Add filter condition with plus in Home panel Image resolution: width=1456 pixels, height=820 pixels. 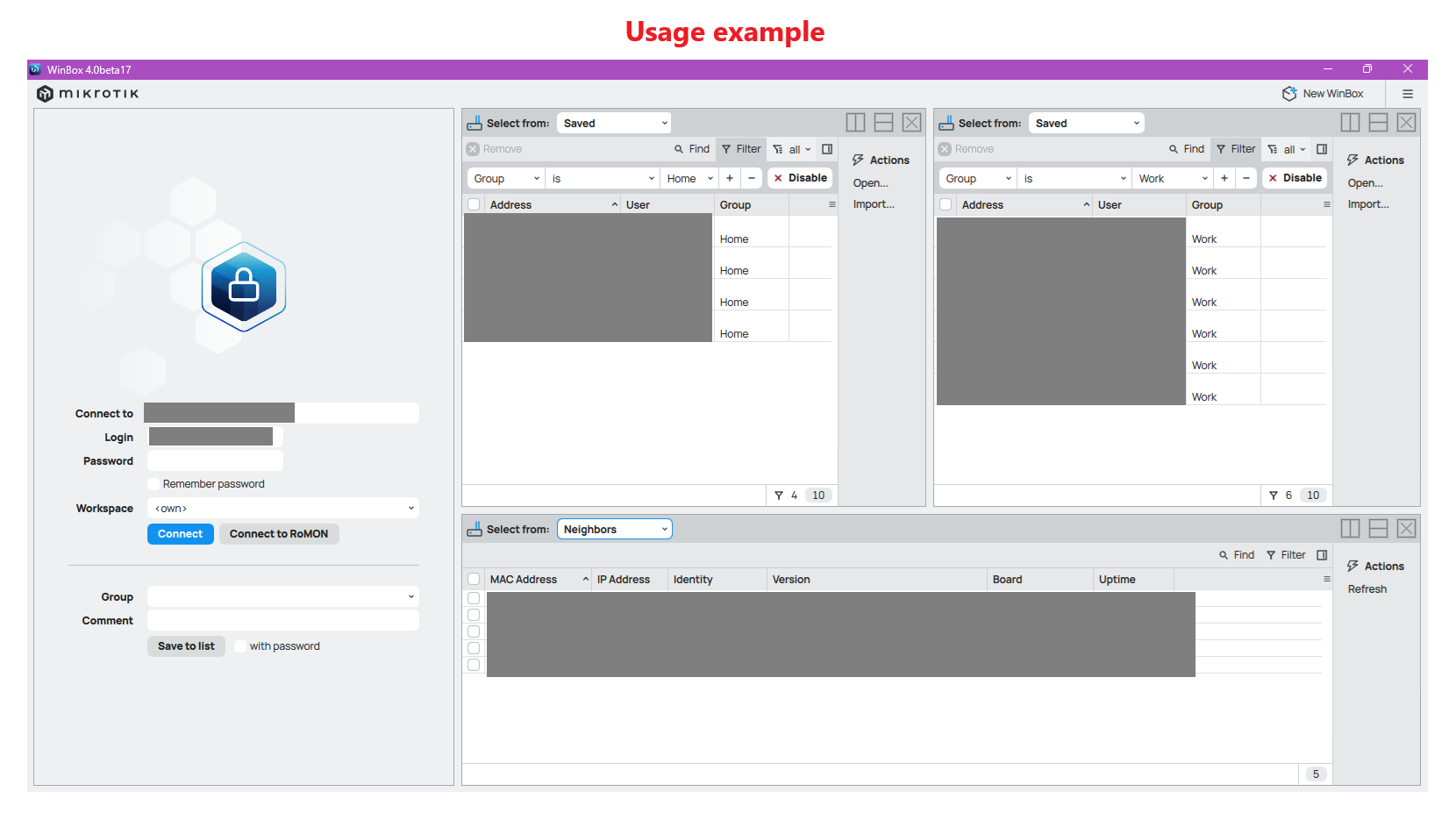pyautogui.click(x=730, y=178)
